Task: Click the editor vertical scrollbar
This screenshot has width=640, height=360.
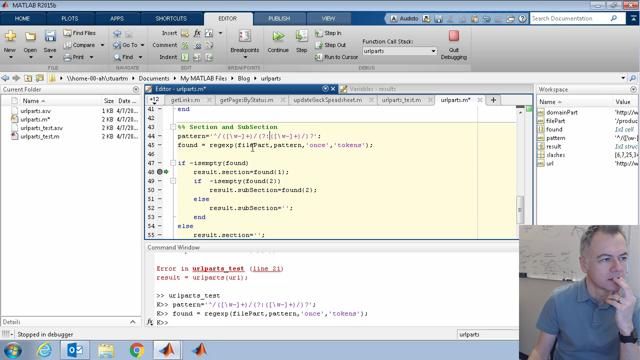Action: tap(520, 209)
